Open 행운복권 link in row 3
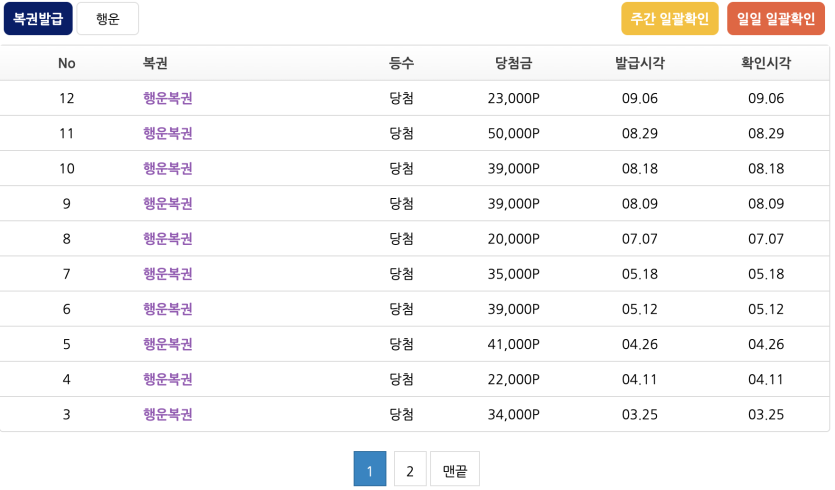The image size is (835, 490). point(168,414)
